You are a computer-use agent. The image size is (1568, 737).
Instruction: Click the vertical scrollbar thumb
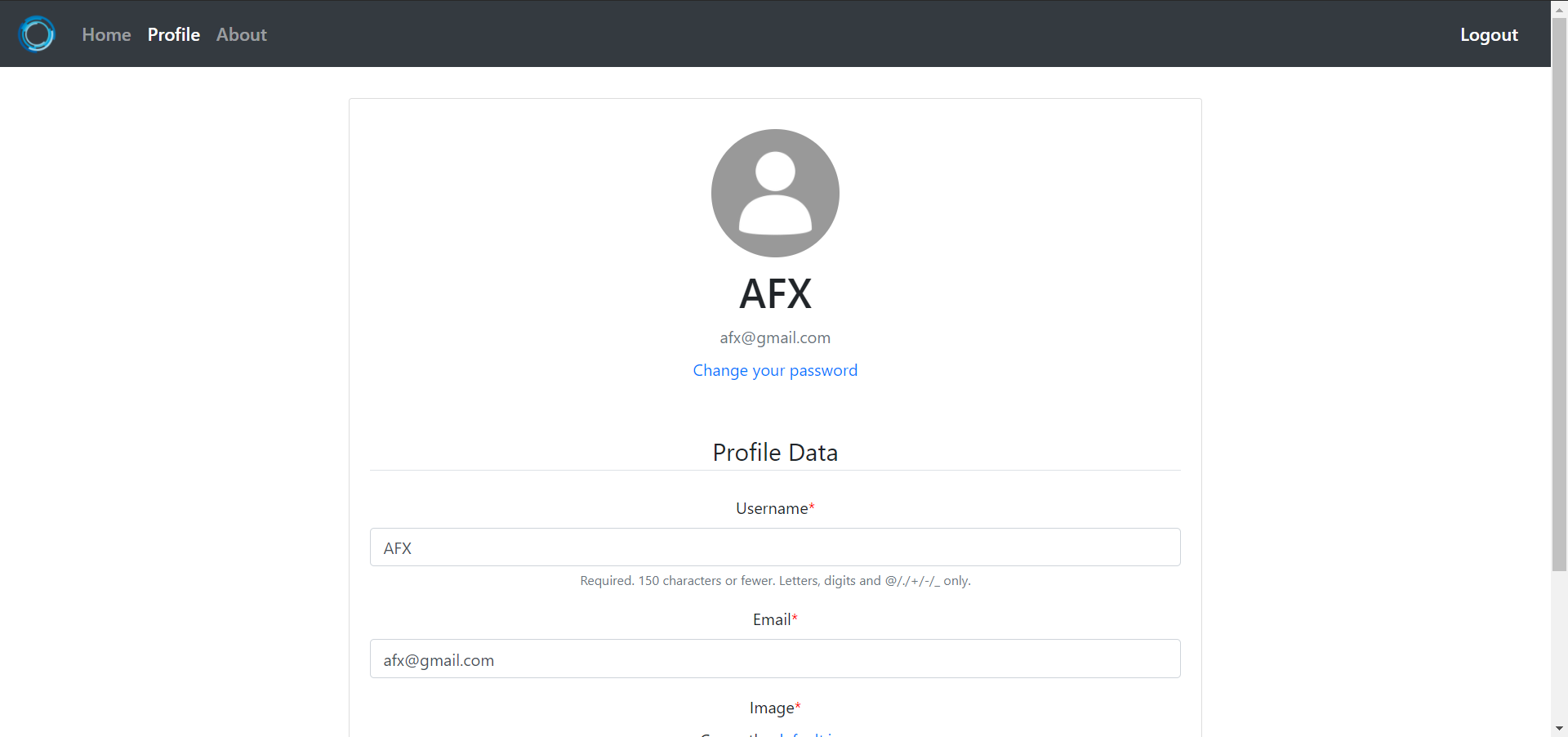1559,294
